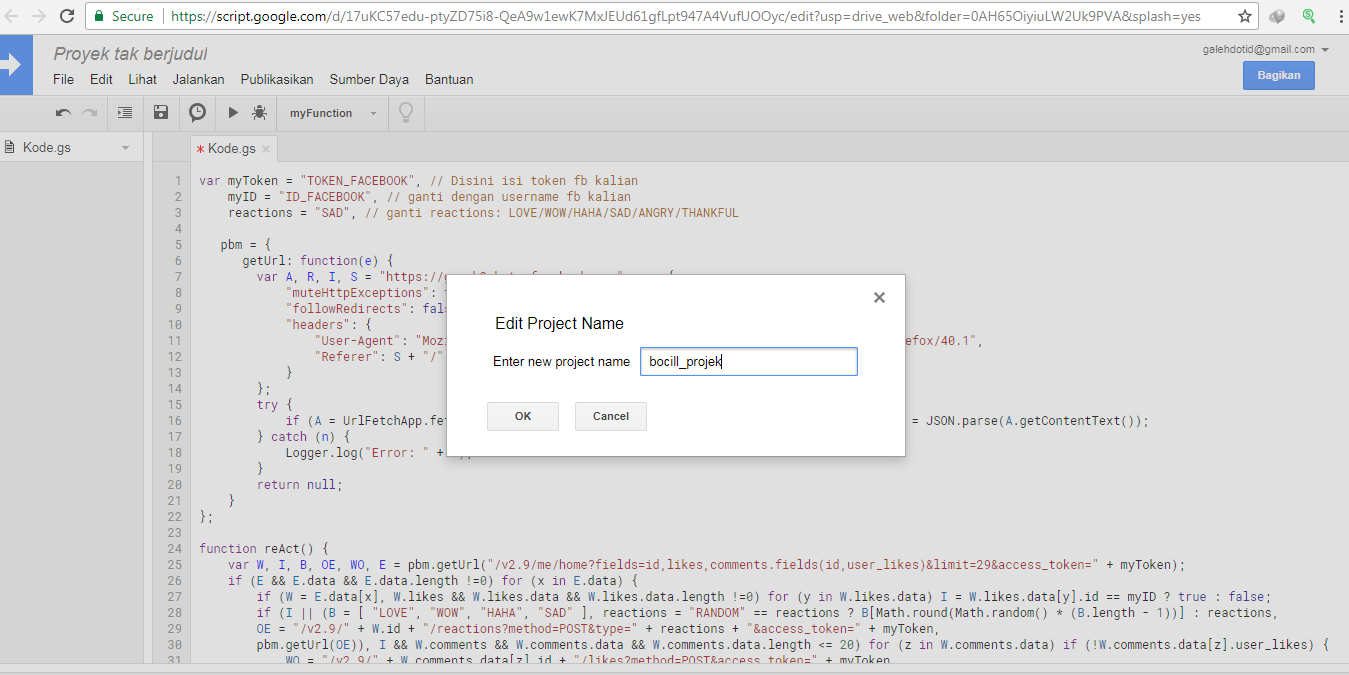Click Cancel in the Edit Project Name dialog

click(610, 416)
